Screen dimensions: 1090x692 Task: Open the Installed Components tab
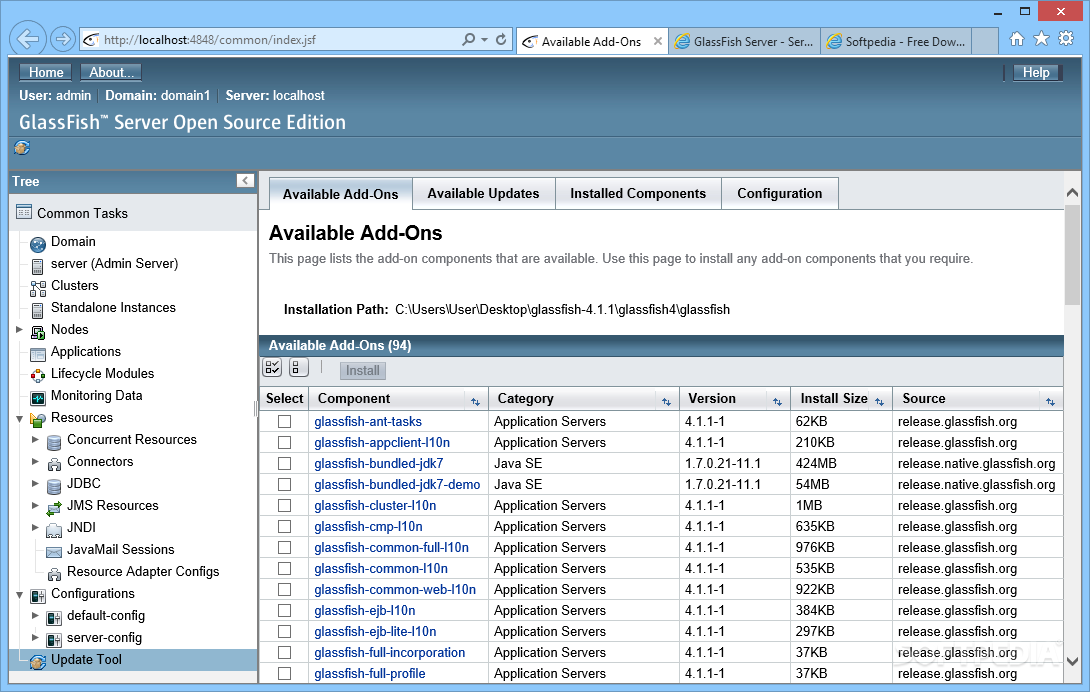[x=637, y=193]
